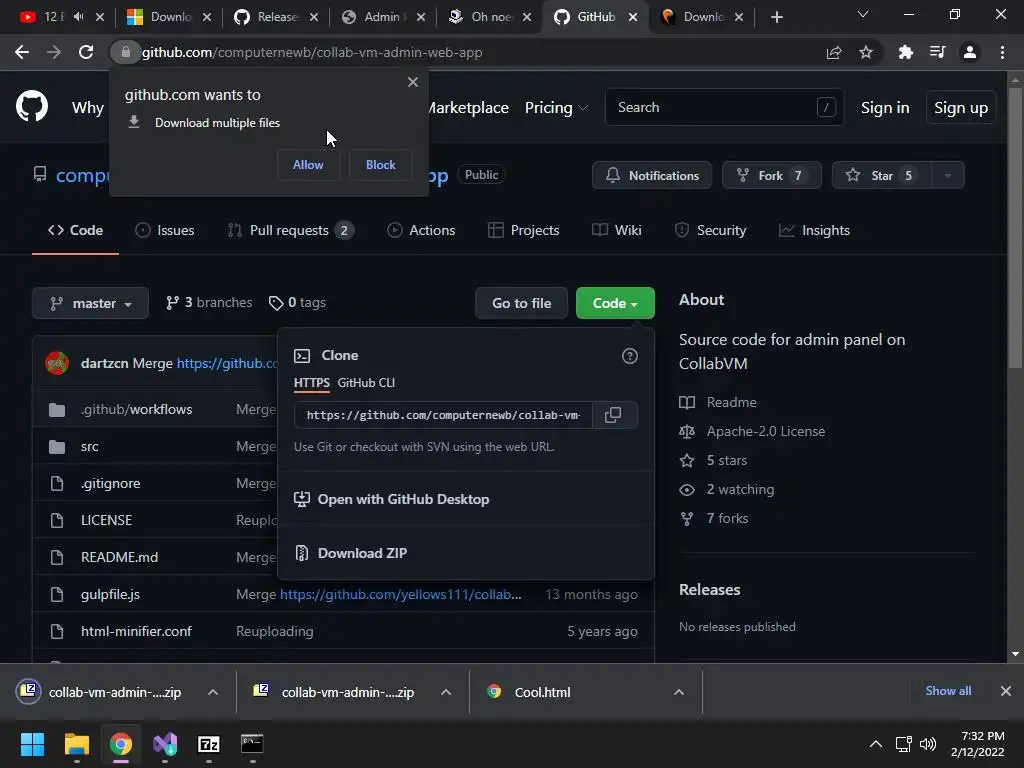Open the Star list dropdown arrow
Screen dimensions: 1024x768
point(948,175)
